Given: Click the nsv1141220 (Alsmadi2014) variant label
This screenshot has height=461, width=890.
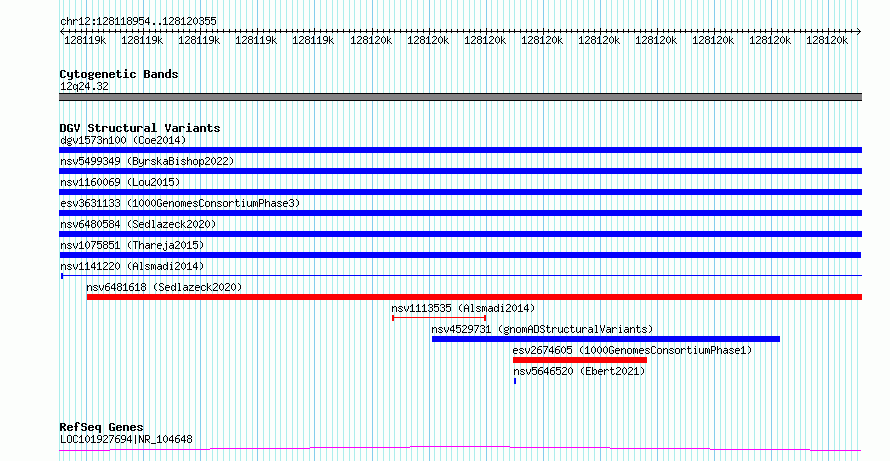Looking at the screenshot, I should [x=132, y=266].
